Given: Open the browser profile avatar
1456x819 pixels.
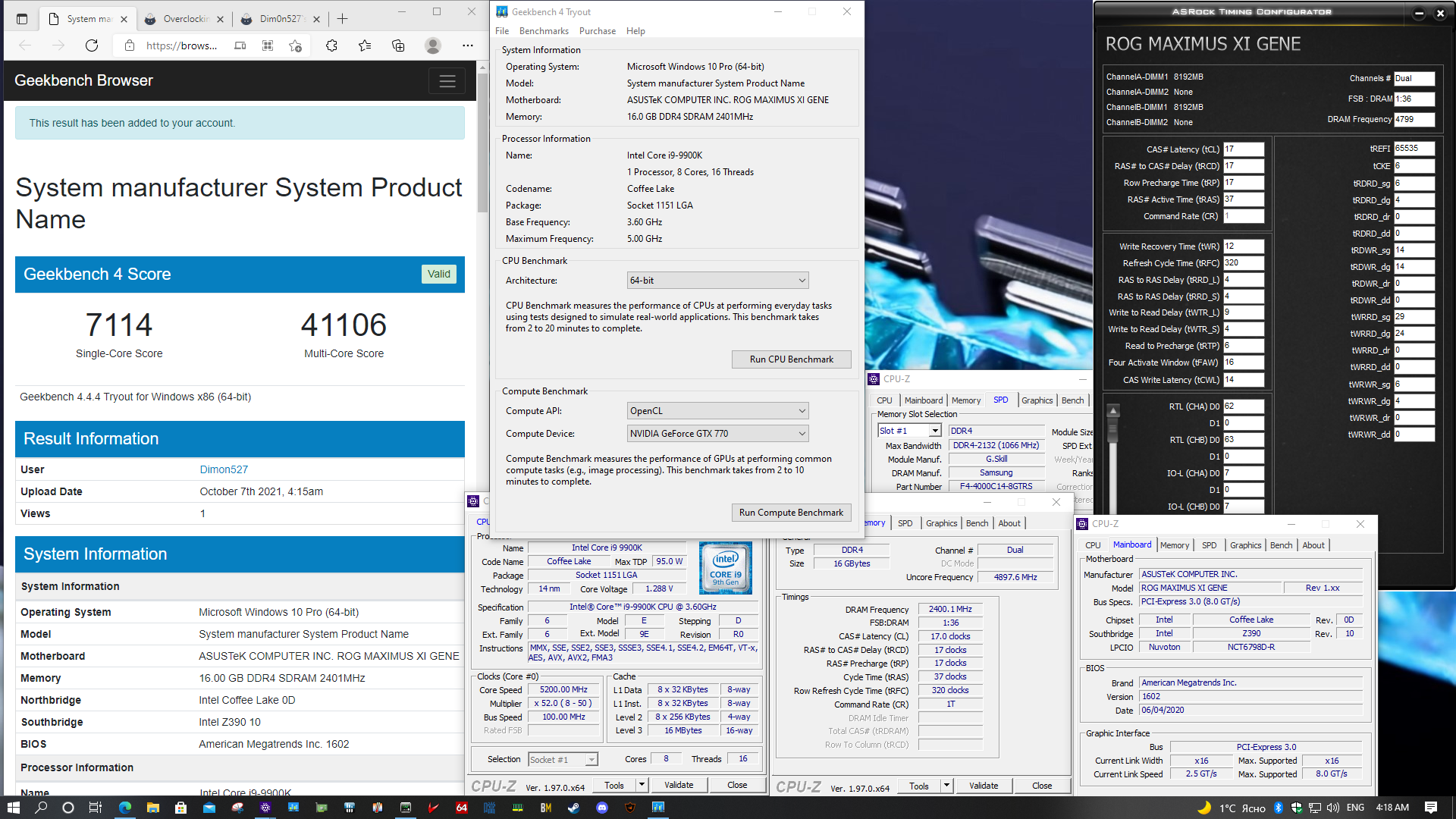Looking at the screenshot, I should tap(433, 45).
